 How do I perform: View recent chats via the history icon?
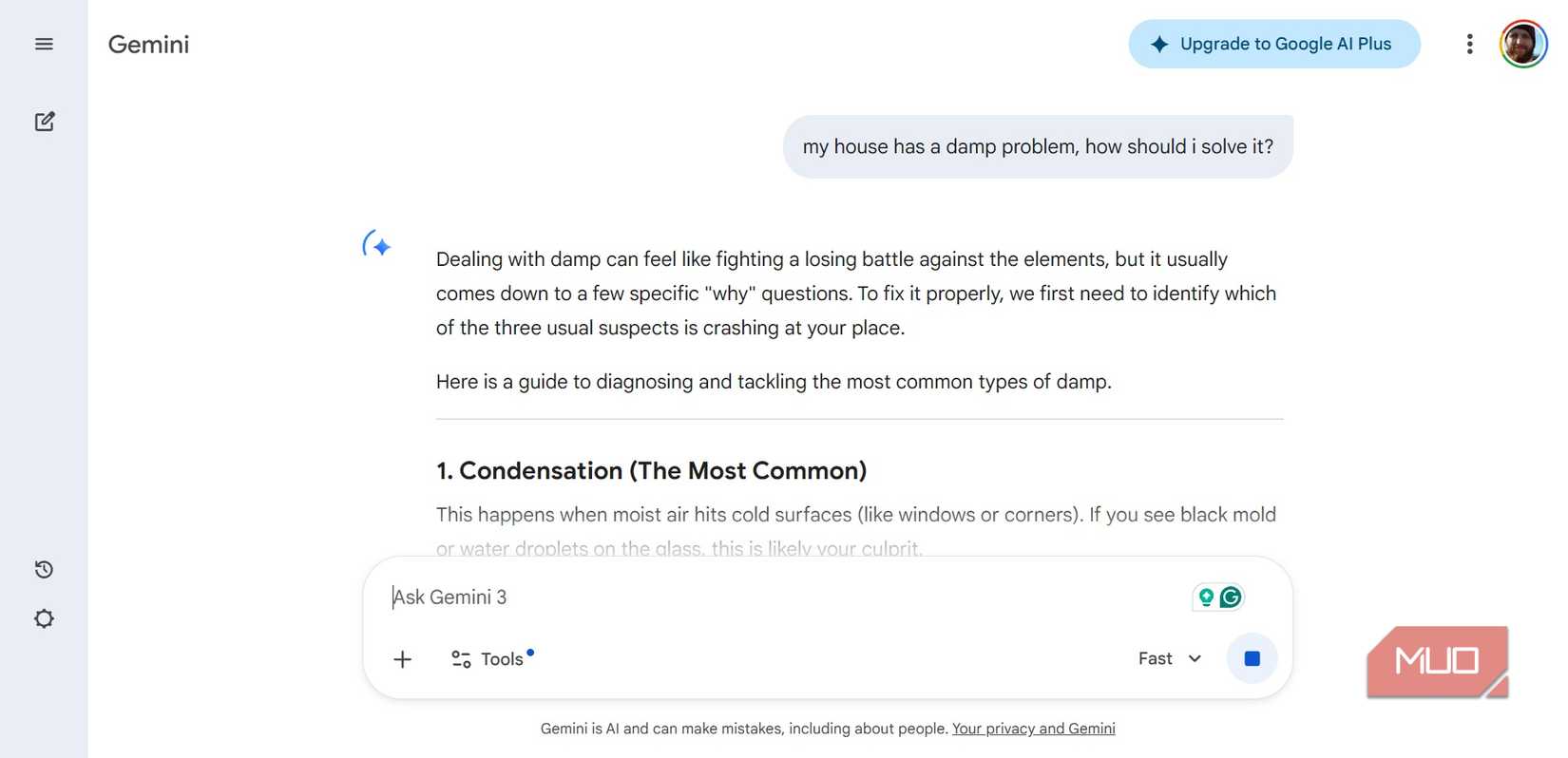coord(44,569)
